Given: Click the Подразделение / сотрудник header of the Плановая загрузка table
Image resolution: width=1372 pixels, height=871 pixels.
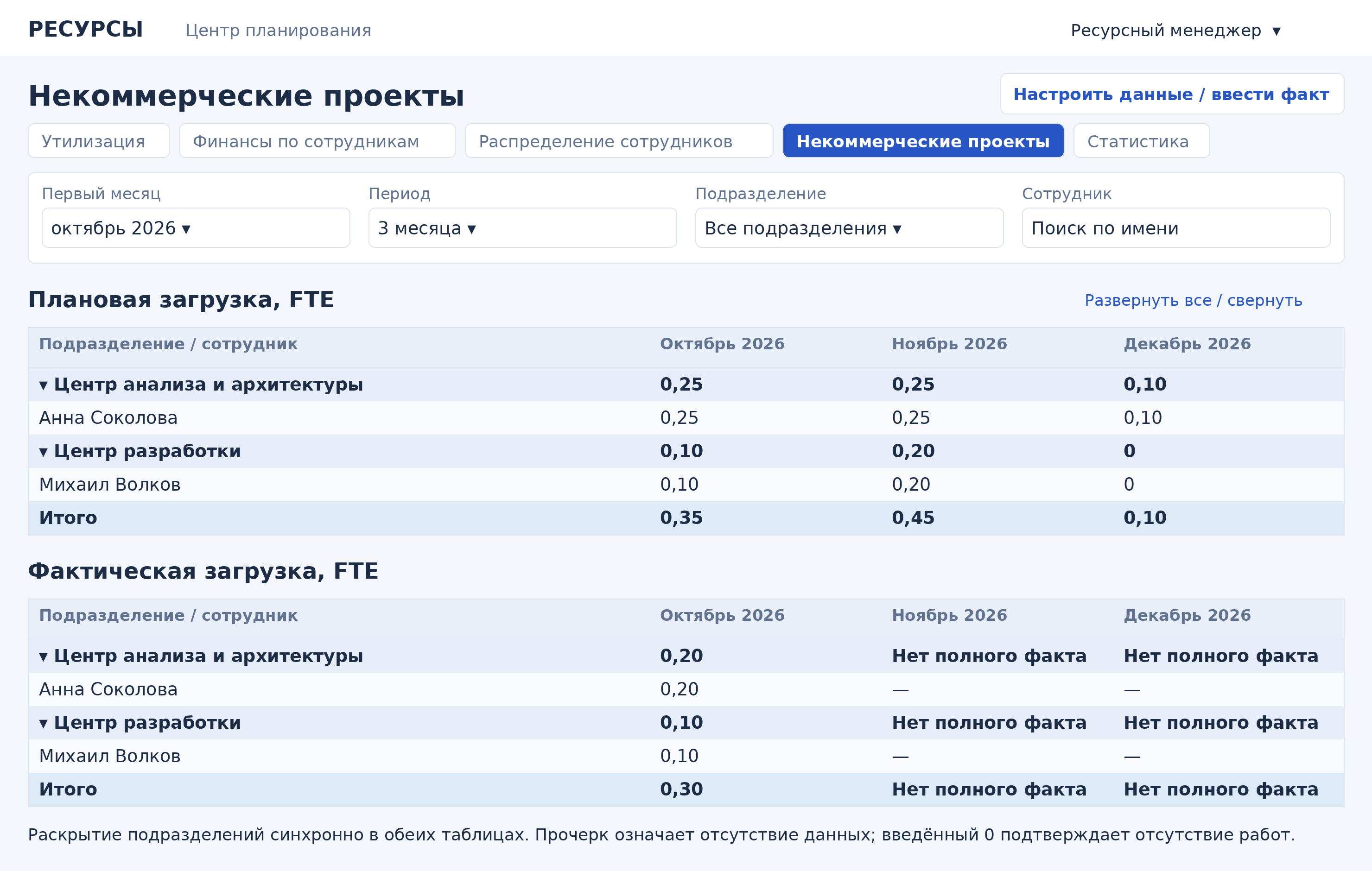Looking at the screenshot, I should (168, 344).
